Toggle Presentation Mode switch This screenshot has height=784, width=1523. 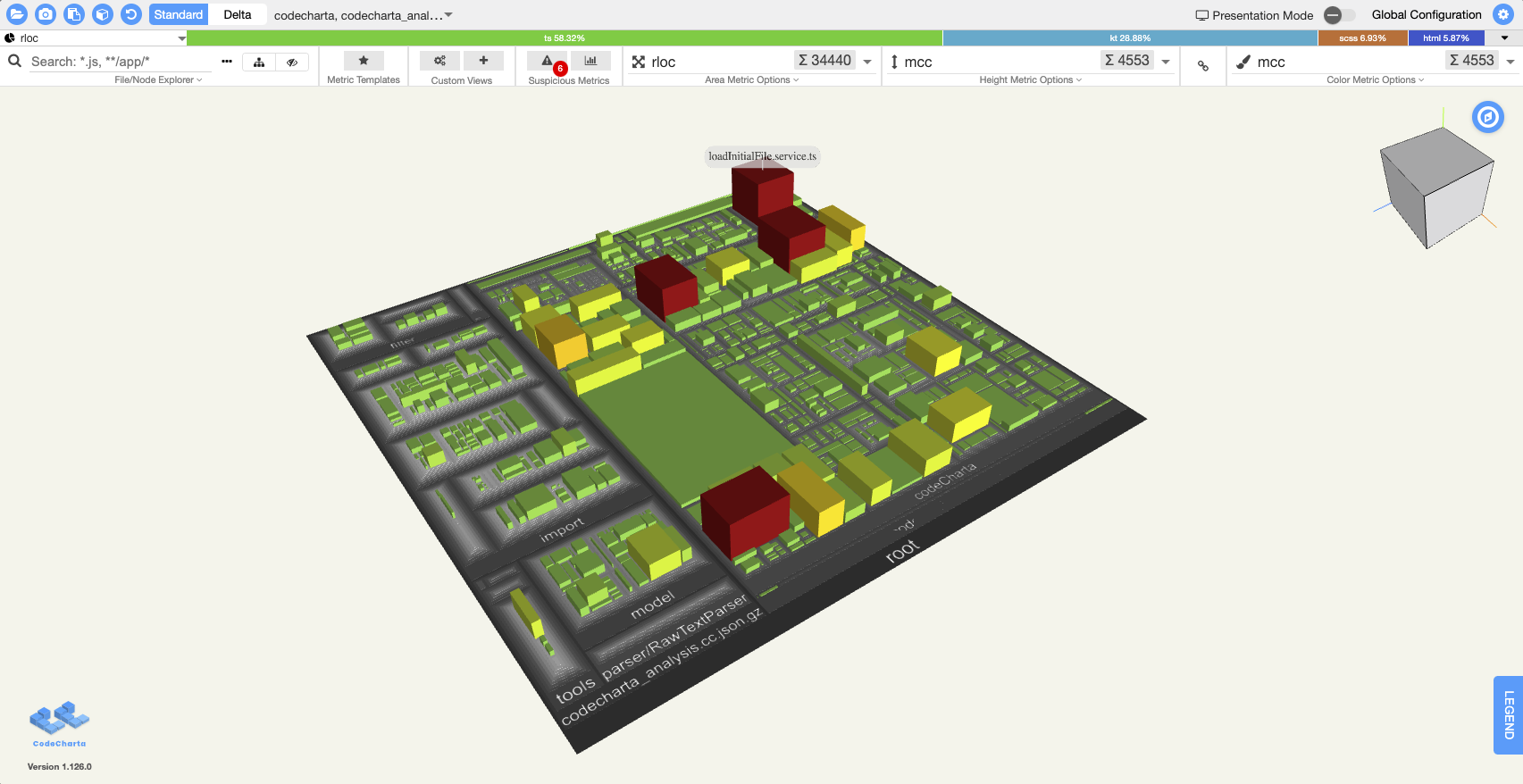tap(1339, 15)
